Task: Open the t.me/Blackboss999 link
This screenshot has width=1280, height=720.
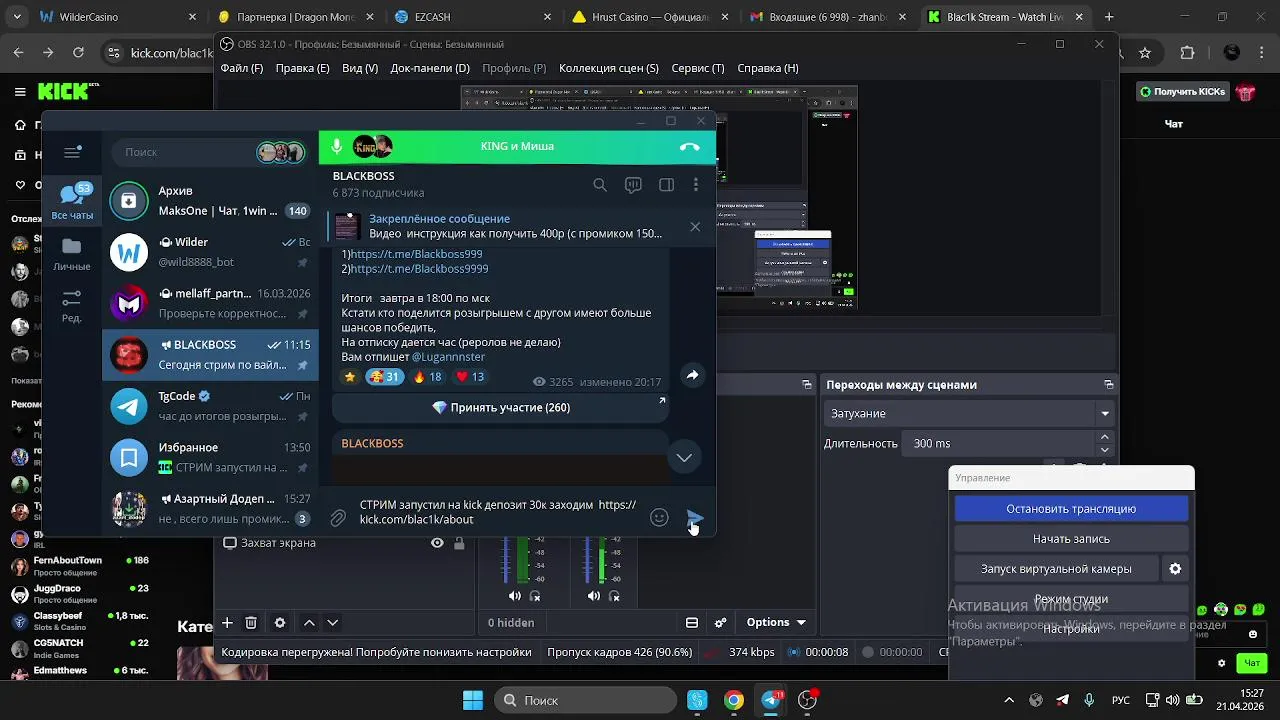Action: 416,254
